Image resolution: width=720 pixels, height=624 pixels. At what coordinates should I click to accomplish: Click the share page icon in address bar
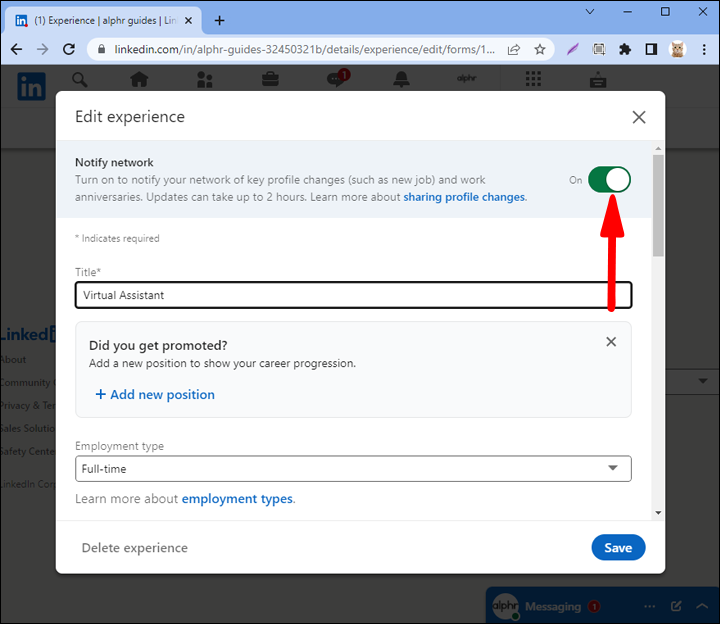tap(514, 49)
